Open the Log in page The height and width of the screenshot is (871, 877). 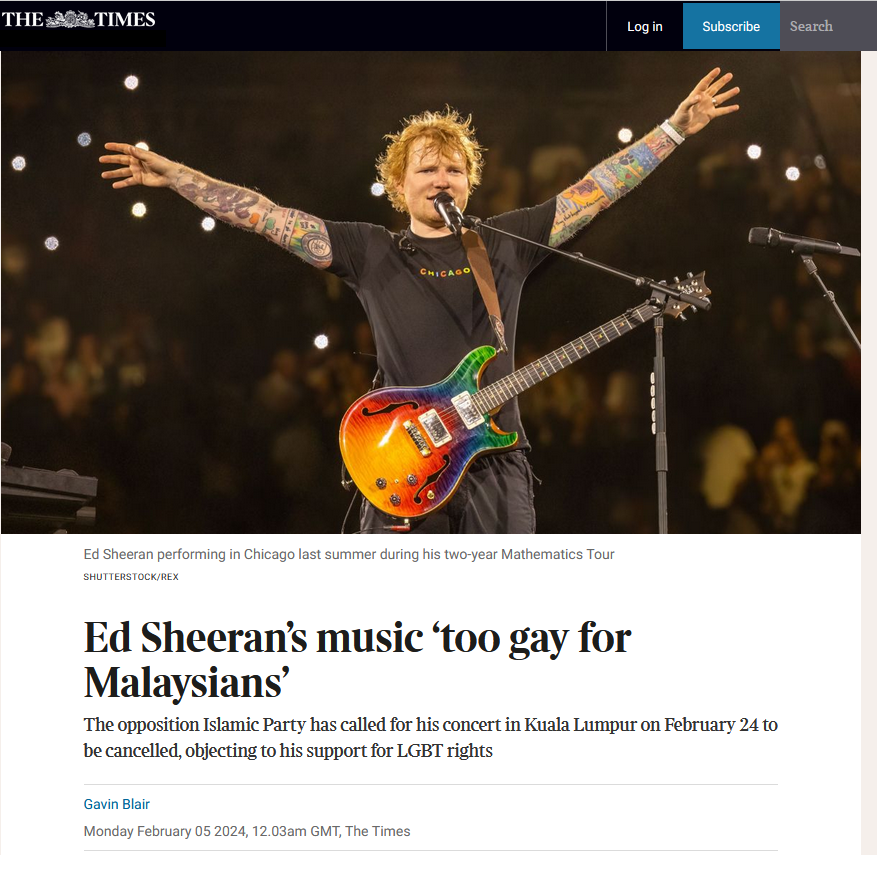(x=644, y=26)
